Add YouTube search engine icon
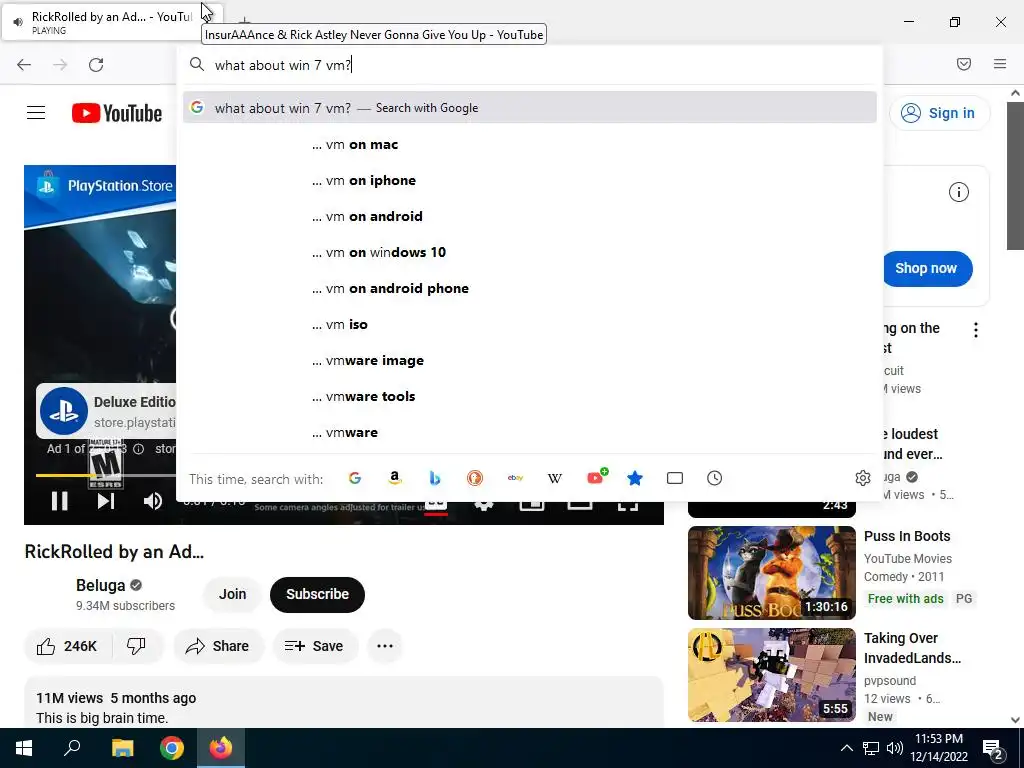The height and width of the screenshot is (768, 1024). [x=596, y=477]
